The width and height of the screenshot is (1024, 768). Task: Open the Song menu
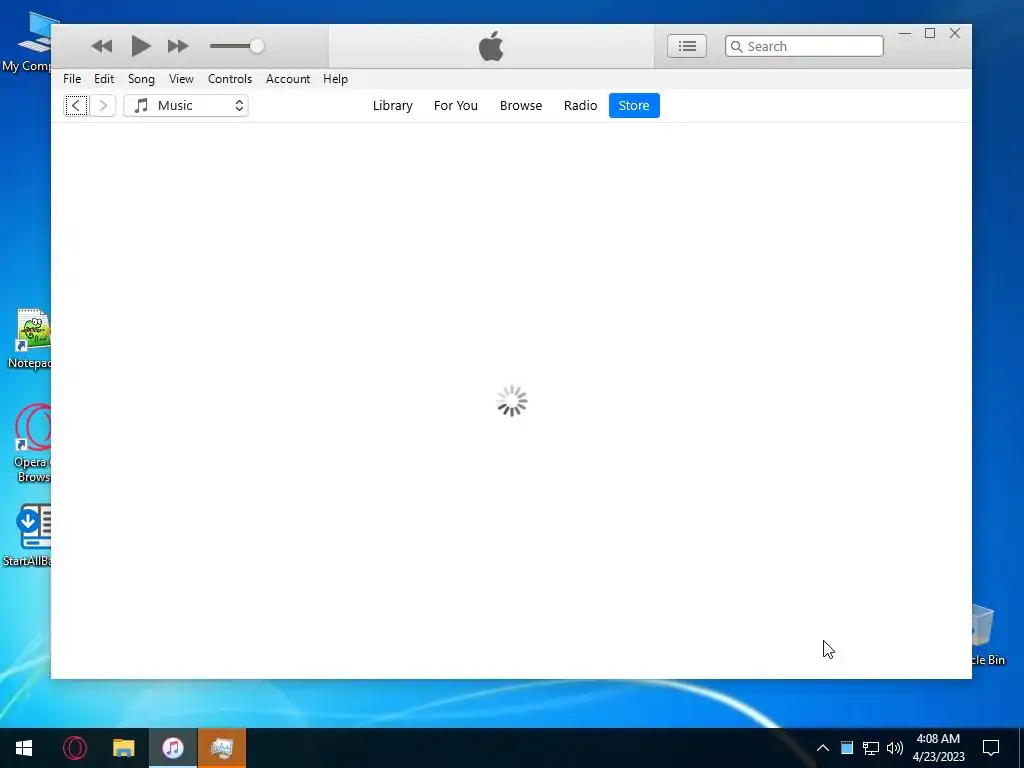tap(141, 78)
